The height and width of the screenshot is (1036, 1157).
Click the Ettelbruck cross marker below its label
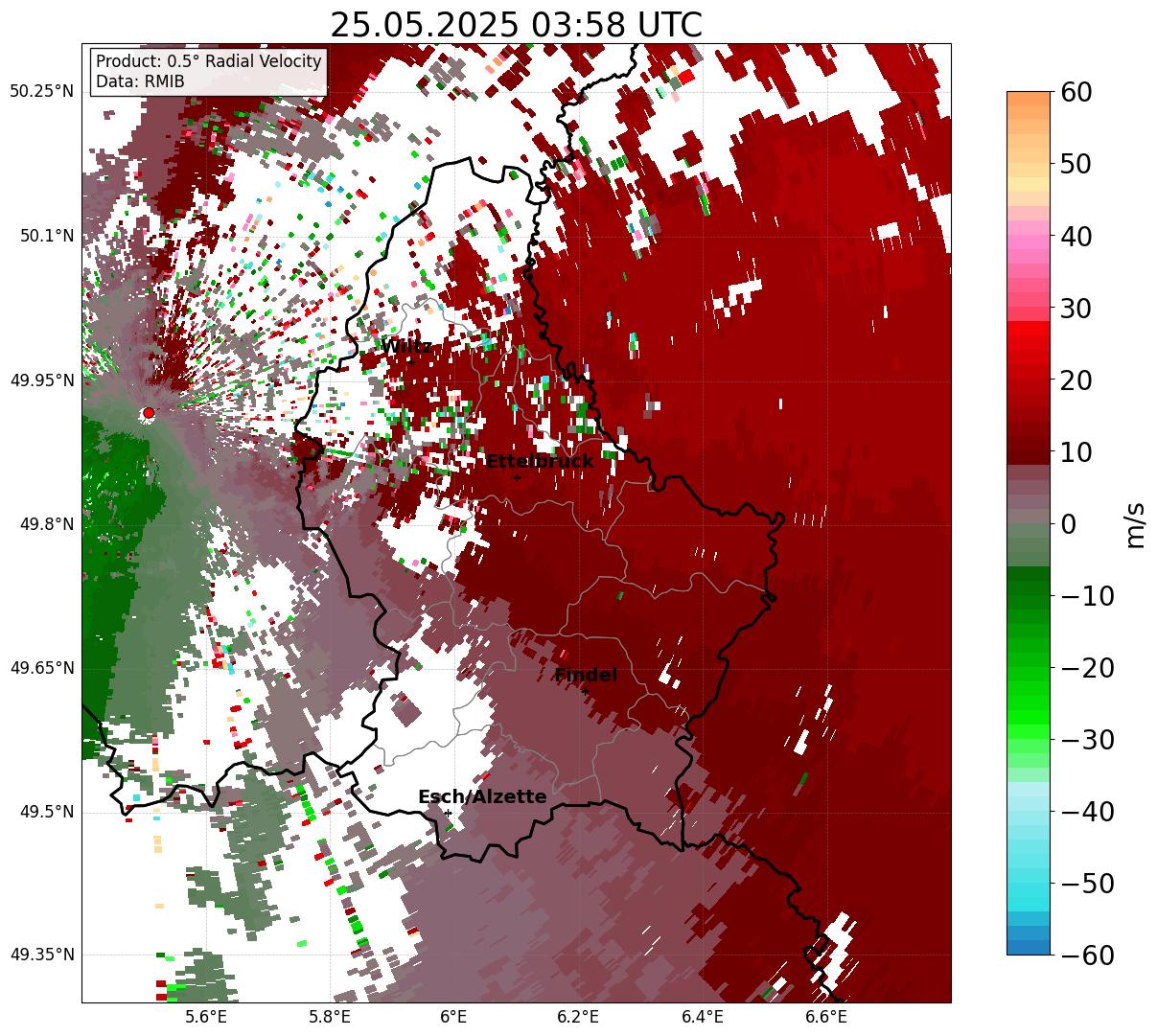517,476
